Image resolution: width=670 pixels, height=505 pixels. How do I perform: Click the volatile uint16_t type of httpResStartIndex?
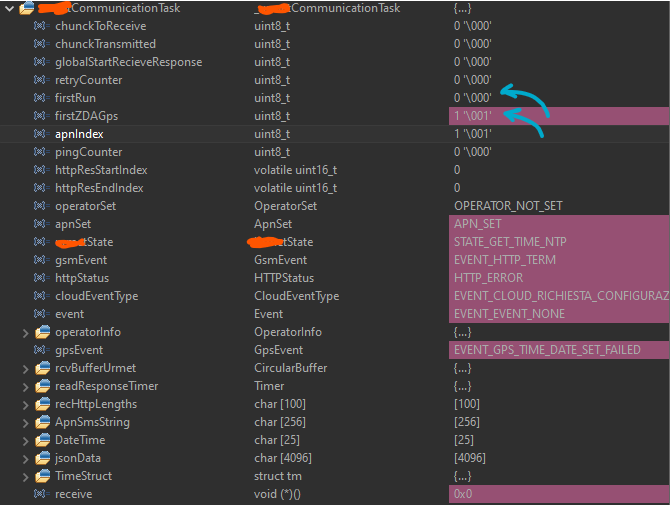[296, 170]
